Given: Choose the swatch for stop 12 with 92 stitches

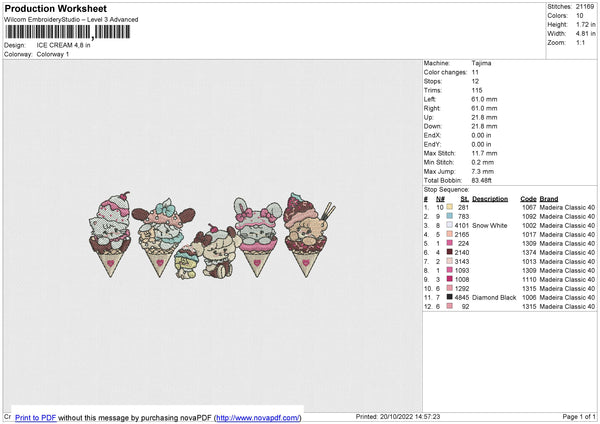Looking at the screenshot, I should [450, 306].
